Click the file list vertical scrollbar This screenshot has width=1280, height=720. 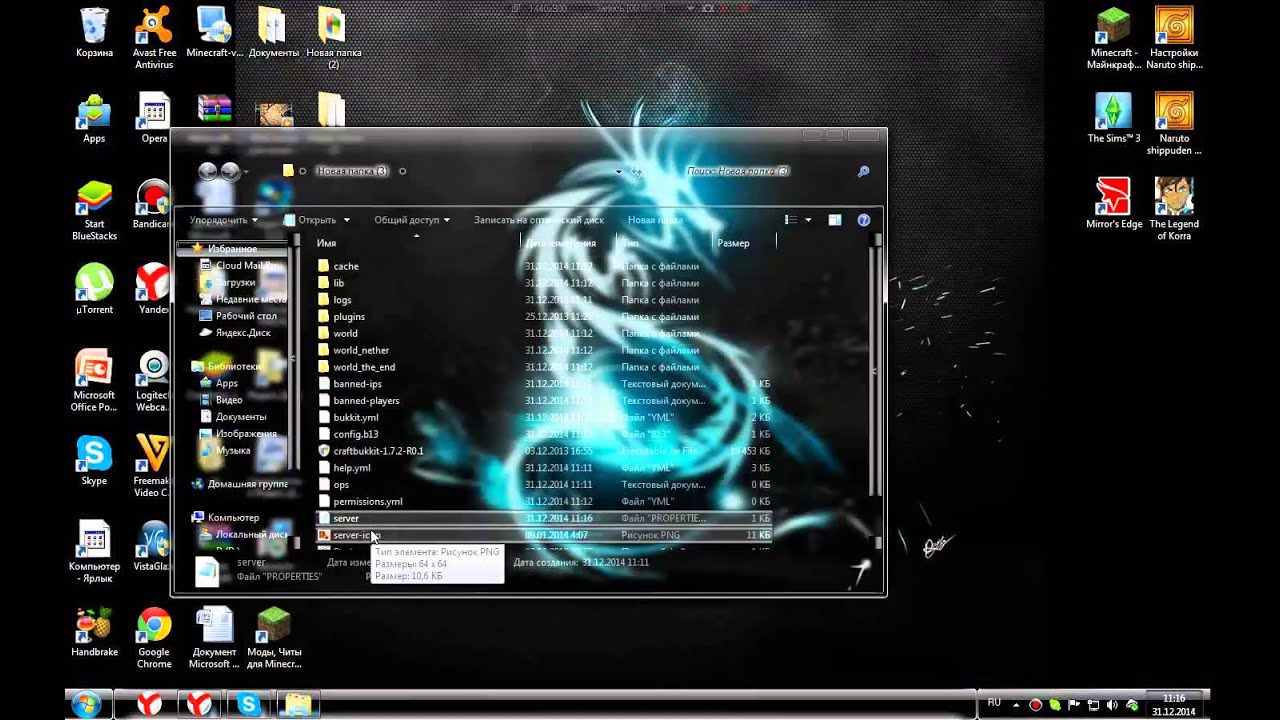[877, 390]
